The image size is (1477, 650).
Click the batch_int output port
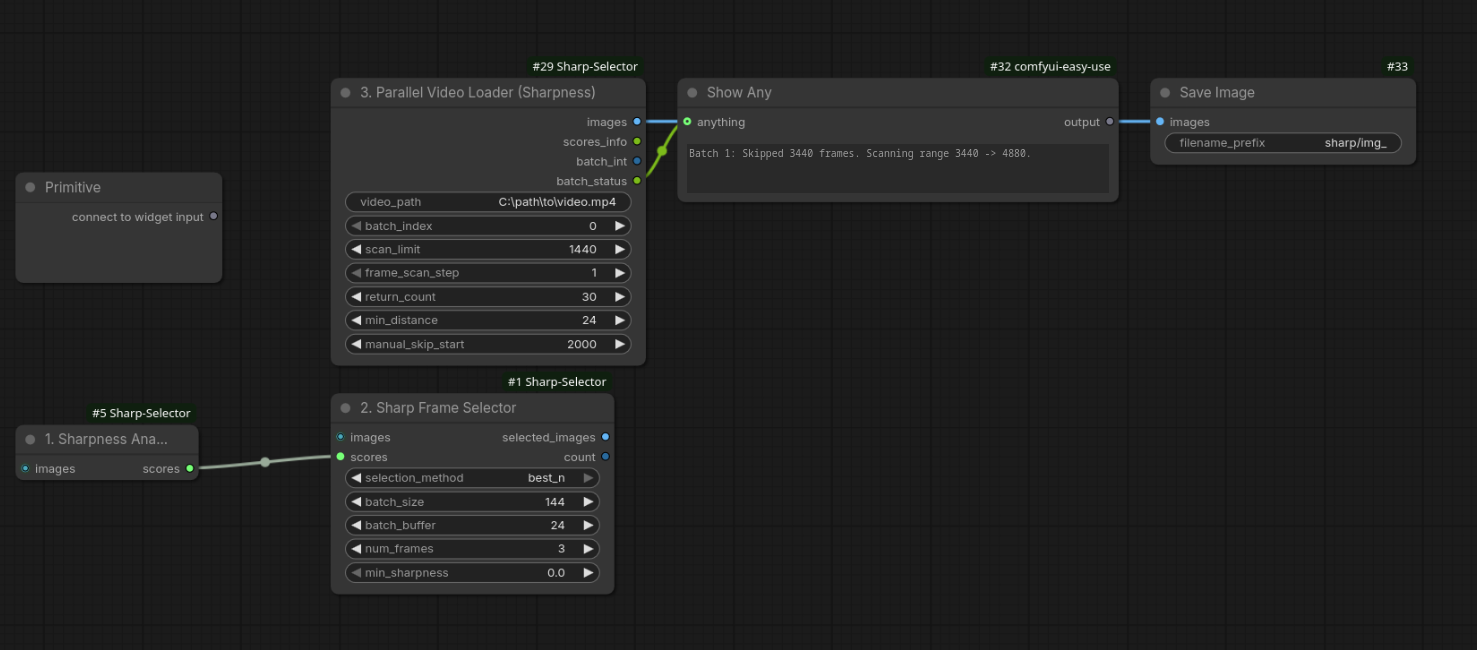[637, 161]
